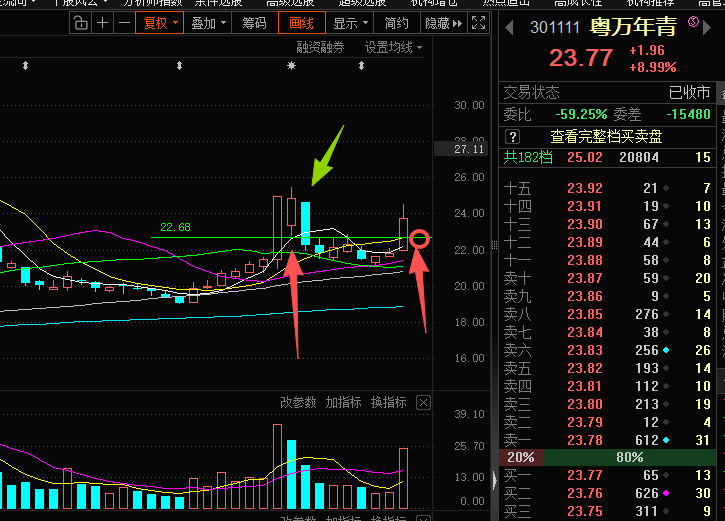Open the 叠加 dropdown
Image resolution: width=725 pixels, height=521 pixels.
(x=208, y=23)
